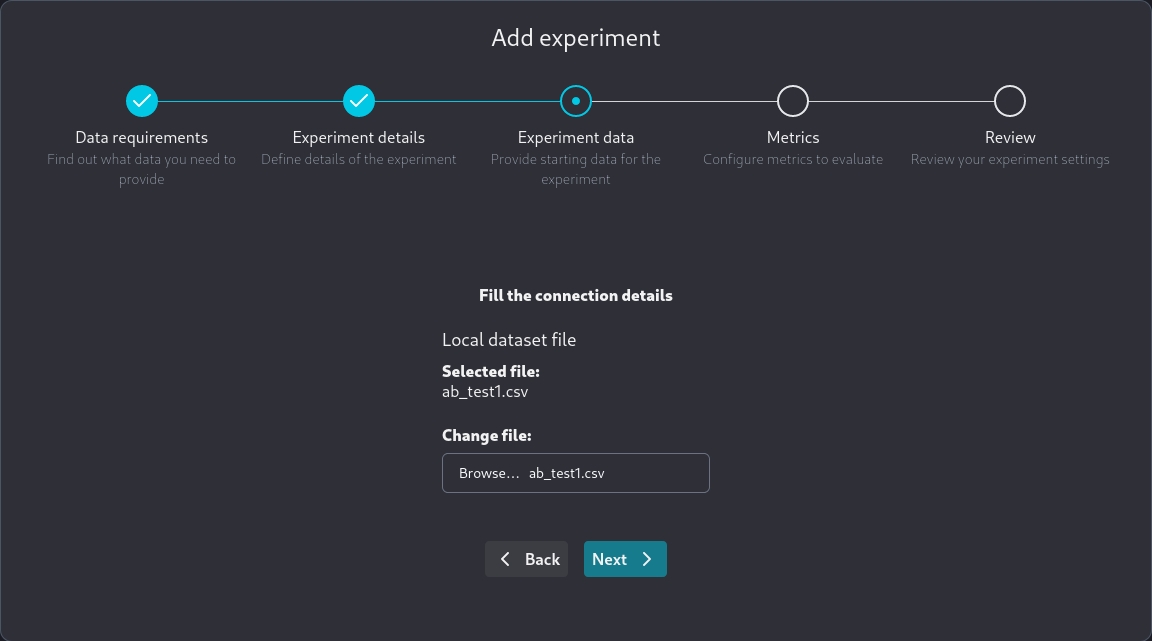
Task: Click the empty Review step circle
Action: click(x=1010, y=101)
